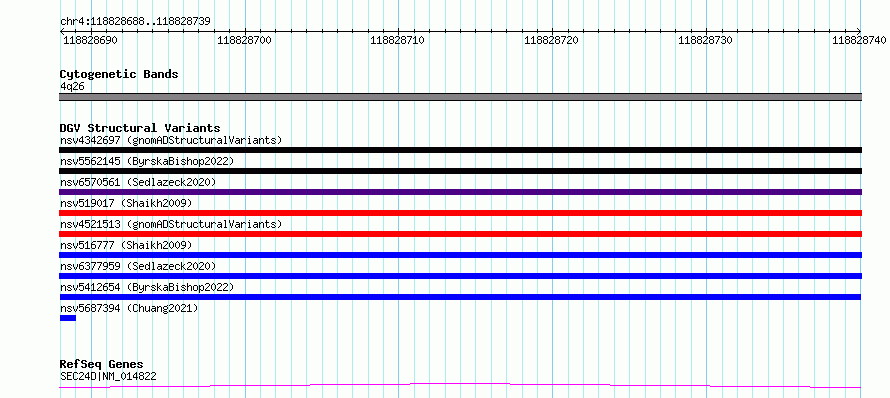Click the short blue nsv5687394 variant bar
Viewport: 890px width, 398px height.
[x=68, y=318]
